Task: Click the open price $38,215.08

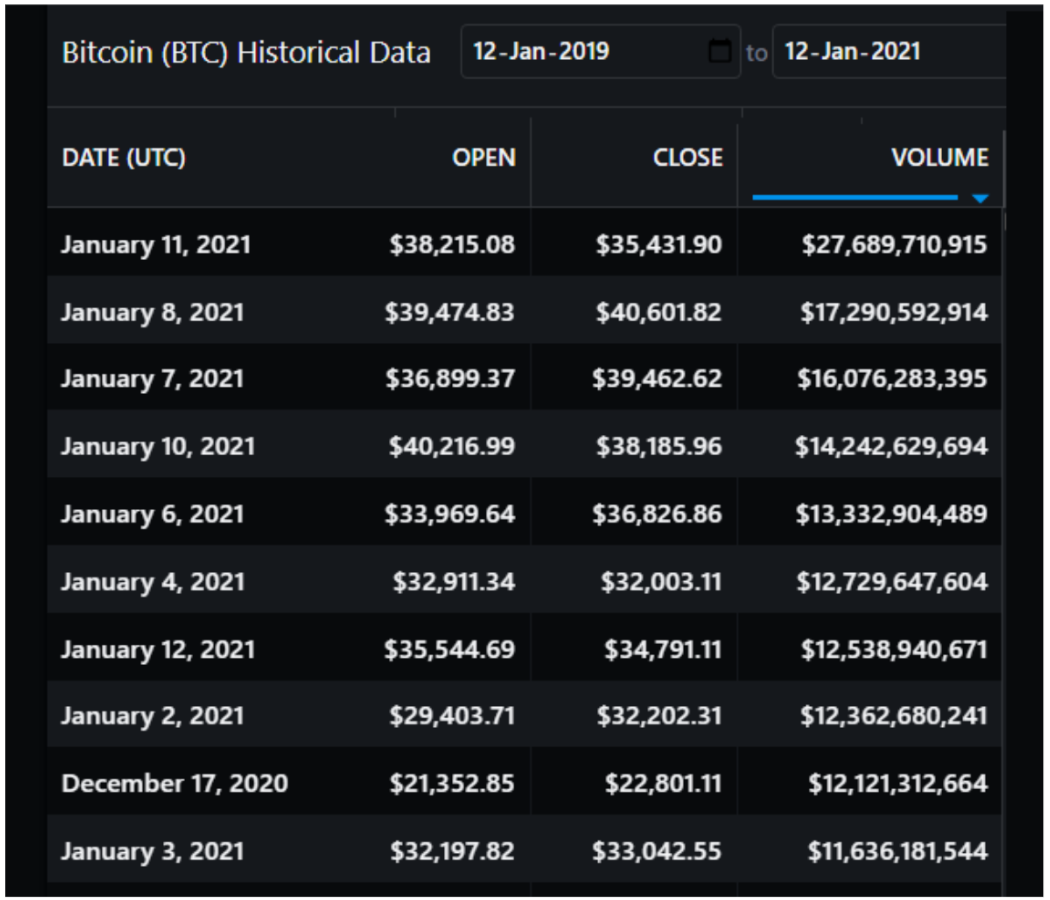Action: [453, 244]
